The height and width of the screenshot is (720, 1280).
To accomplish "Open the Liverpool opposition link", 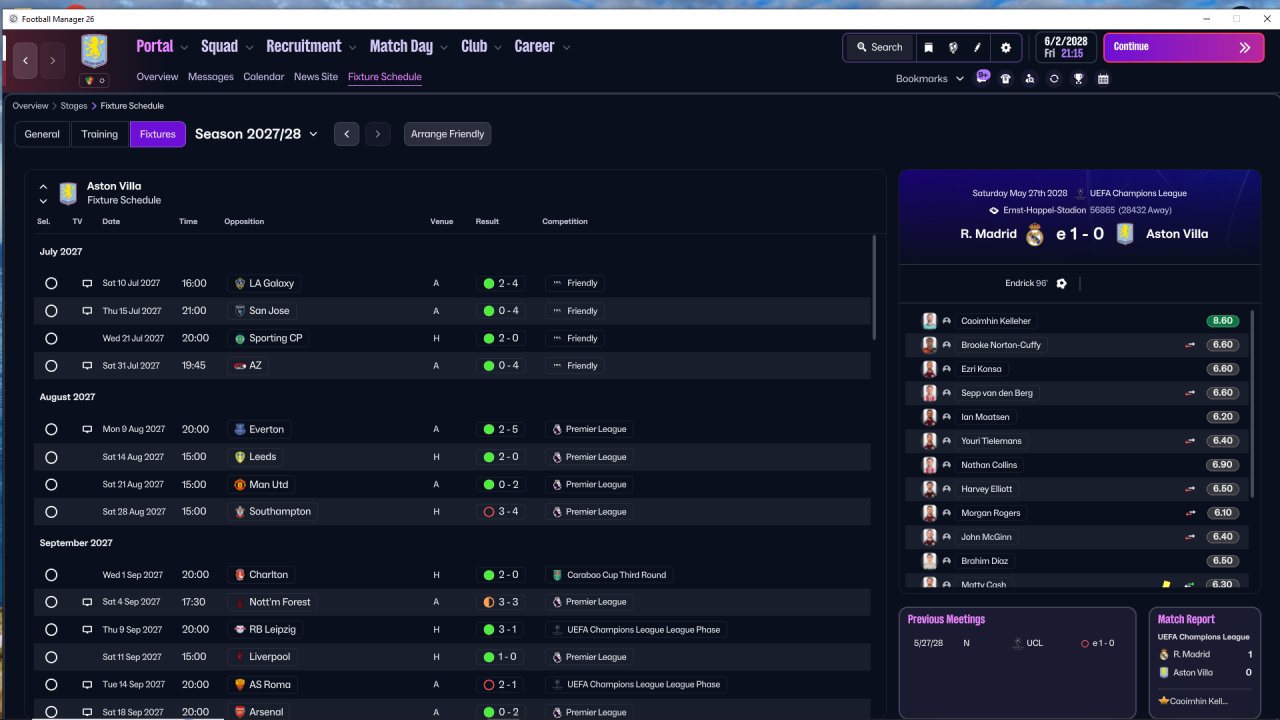I will click(262, 657).
